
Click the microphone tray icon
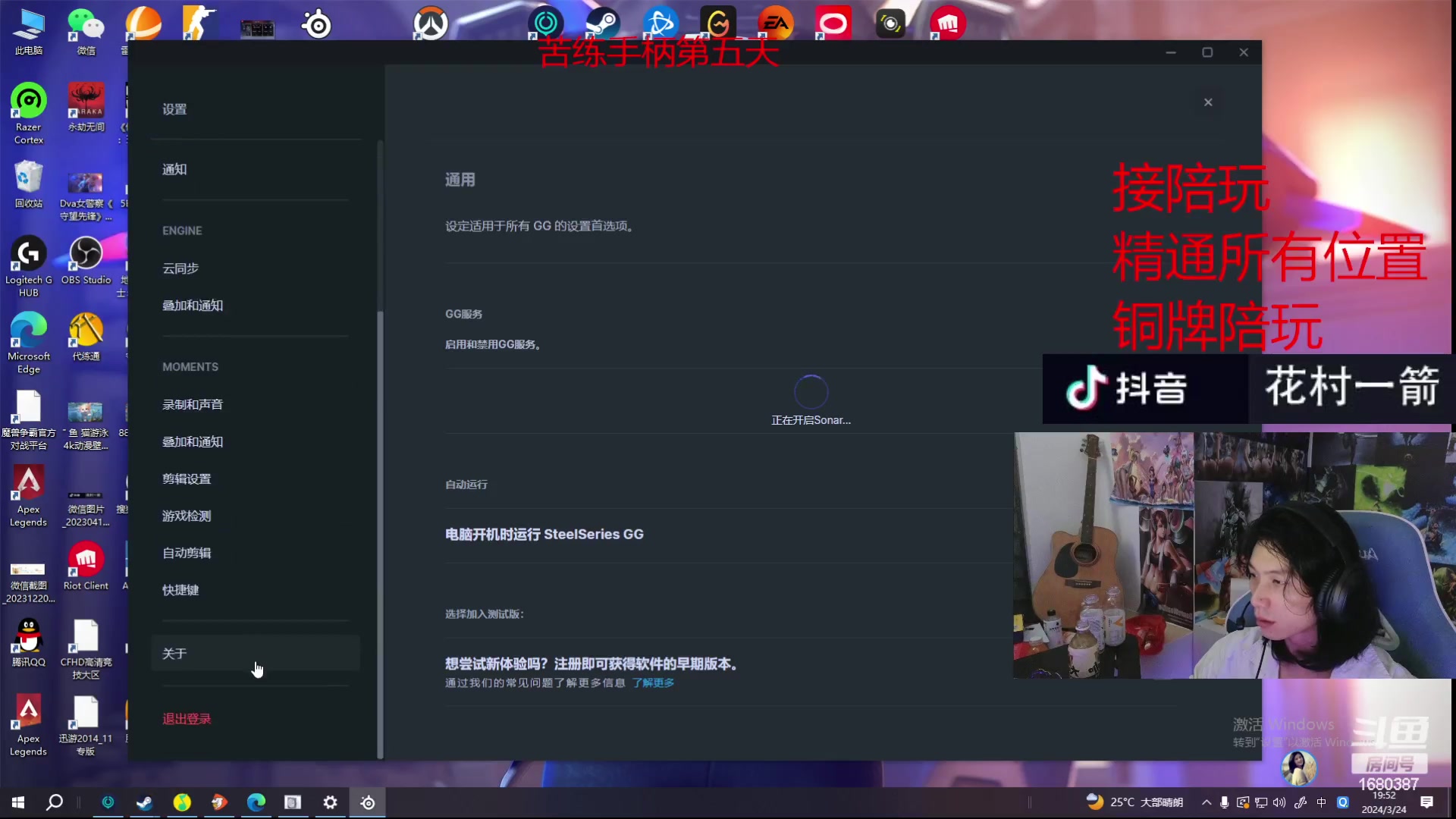coord(1224,802)
